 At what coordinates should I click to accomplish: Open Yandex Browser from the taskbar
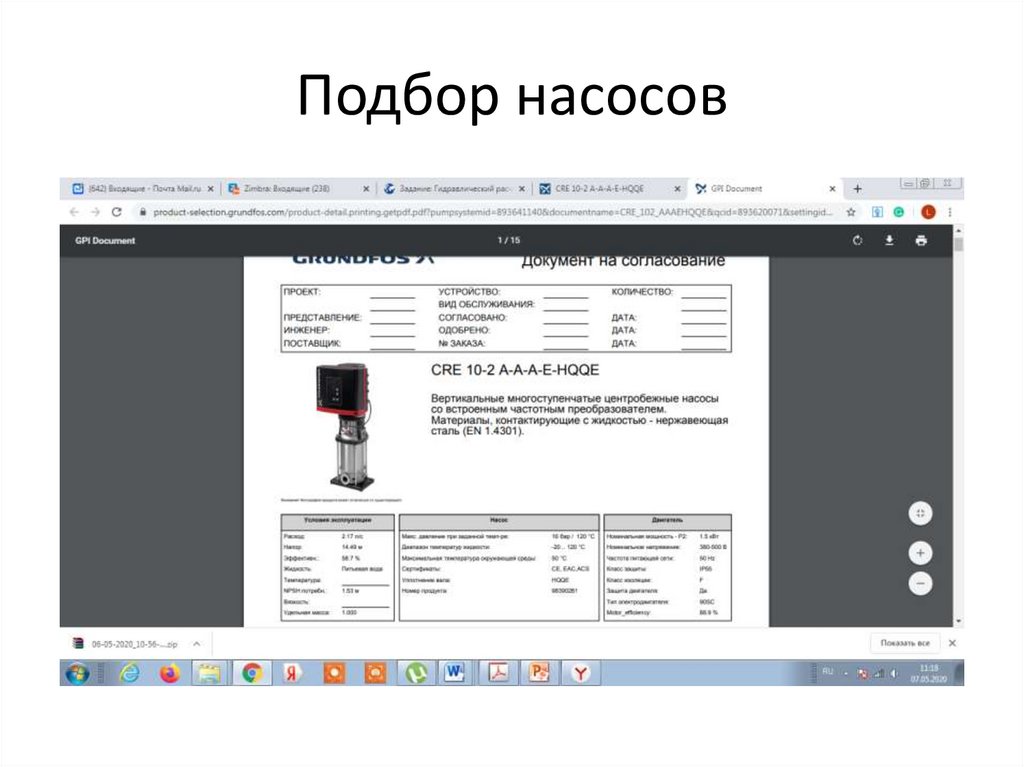pyautogui.click(x=289, y=674)
